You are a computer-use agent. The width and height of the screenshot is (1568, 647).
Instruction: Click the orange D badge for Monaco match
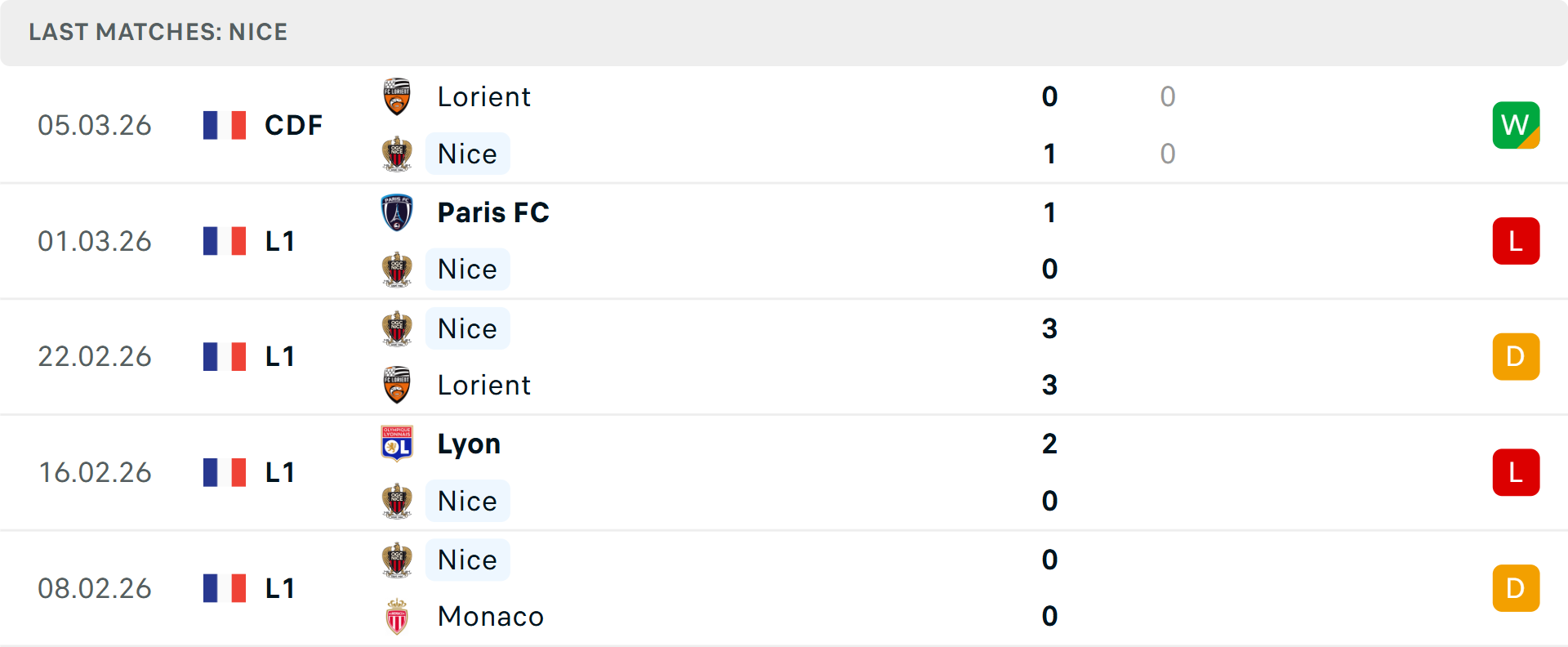pyautogui.click(x=1516, y=588)
